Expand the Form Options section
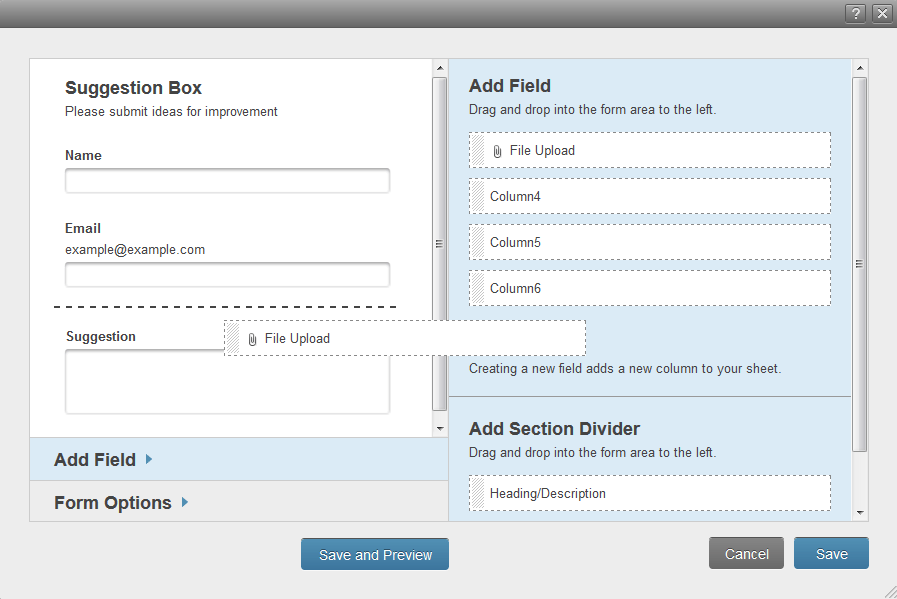897x599 pixels. (x=185, y=502)
